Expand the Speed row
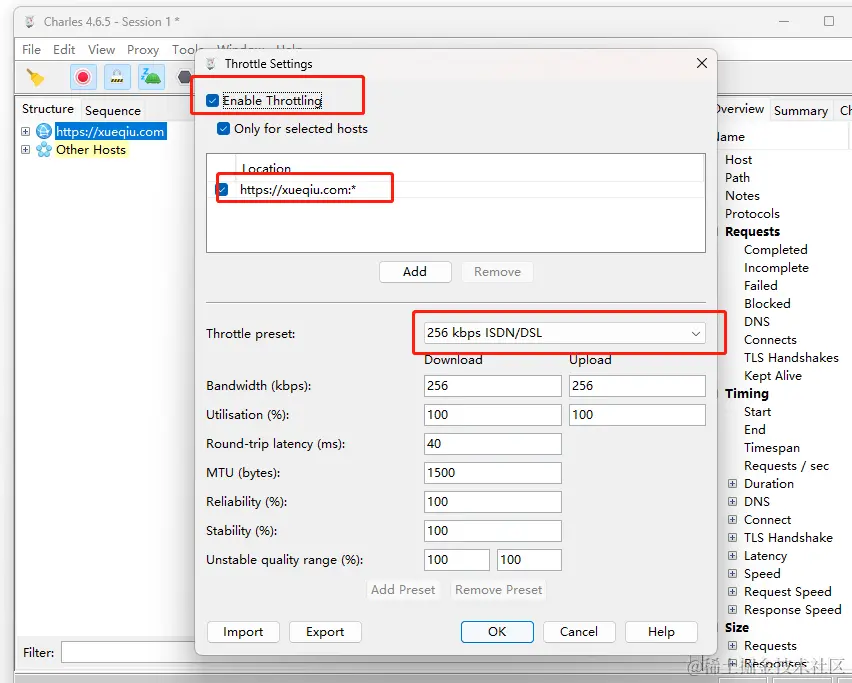Viewport: 852px width, 683px height. click(x=732, y=573)
